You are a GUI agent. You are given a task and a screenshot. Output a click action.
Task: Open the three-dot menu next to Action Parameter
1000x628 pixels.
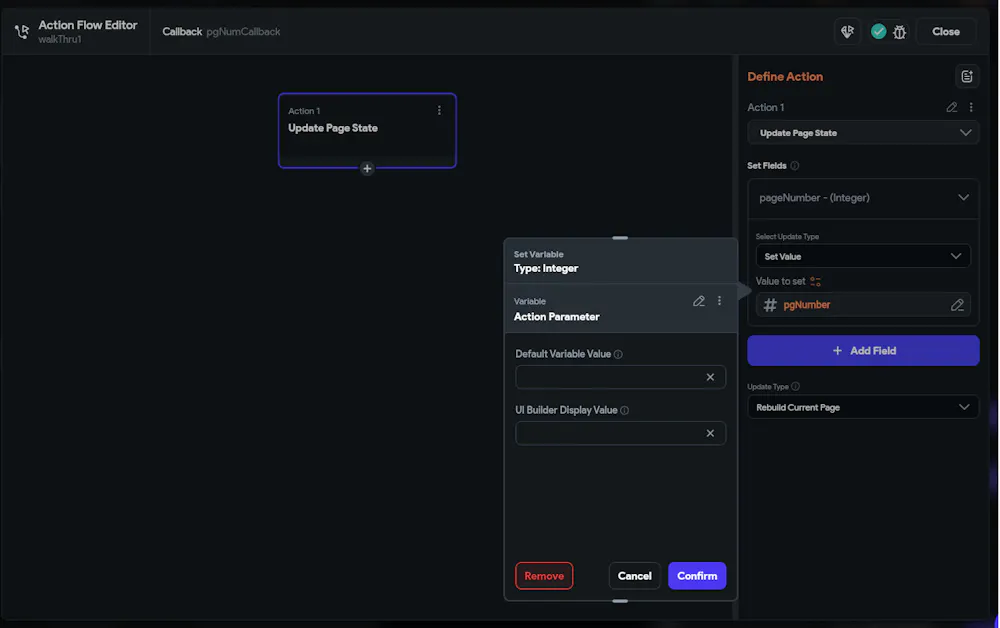719,301
